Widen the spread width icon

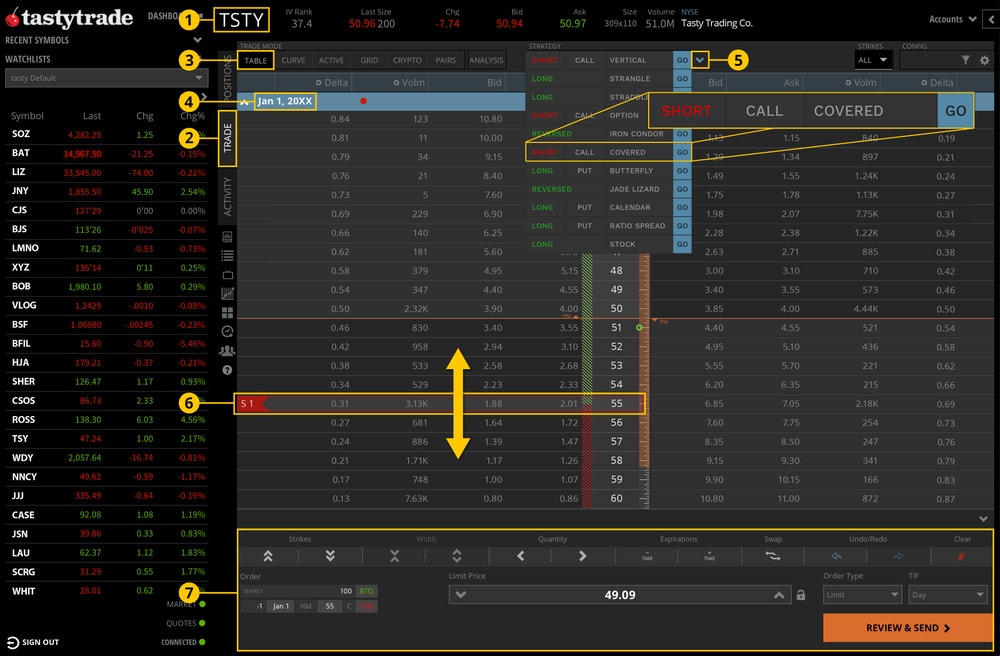click(457, 556)
